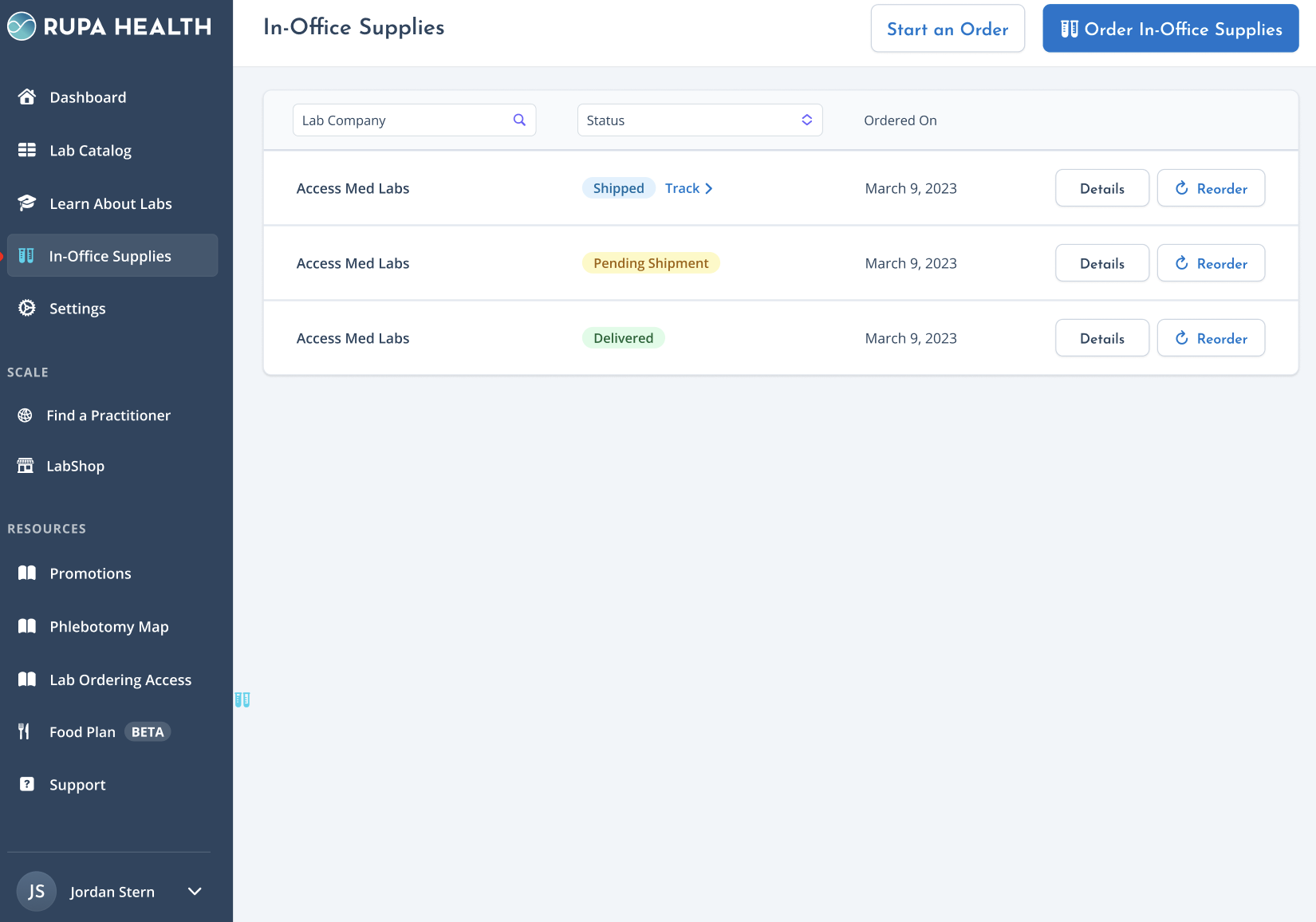Viewport: 1316px width, 922px height.
Task: Reorder the Delivered Access Med Labs order
Action: point(1211,337)
